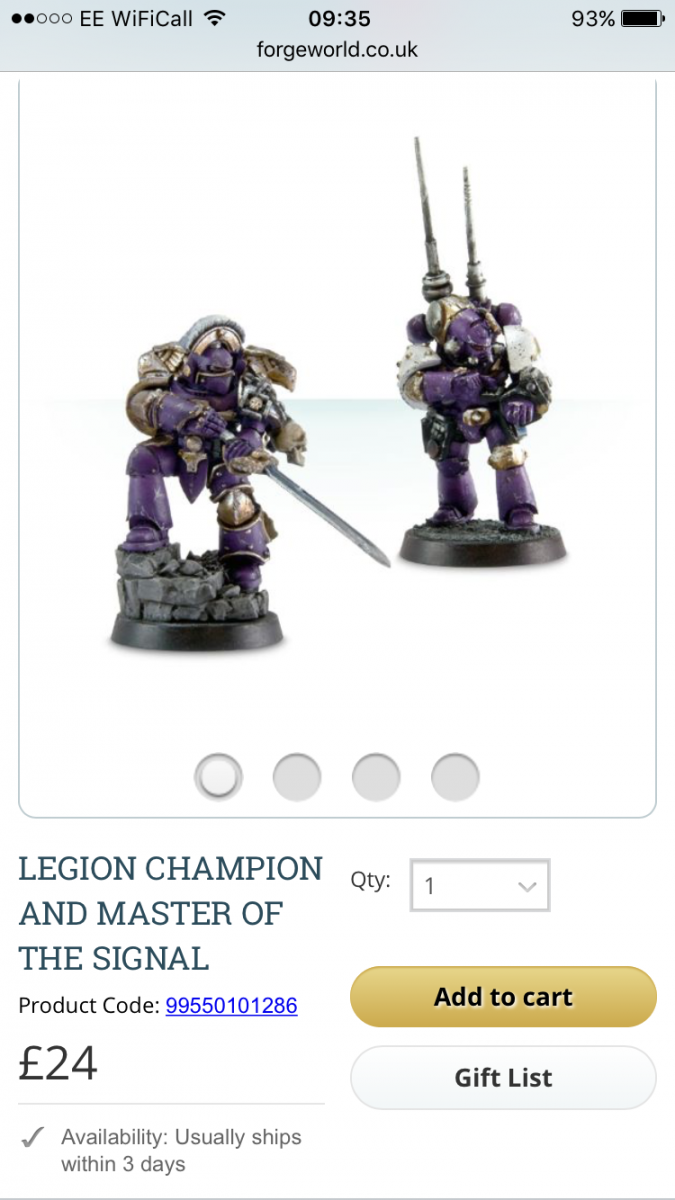The image size is (675, 1200).
Task: Select the first image carousel dot
Action: point(217,776)
